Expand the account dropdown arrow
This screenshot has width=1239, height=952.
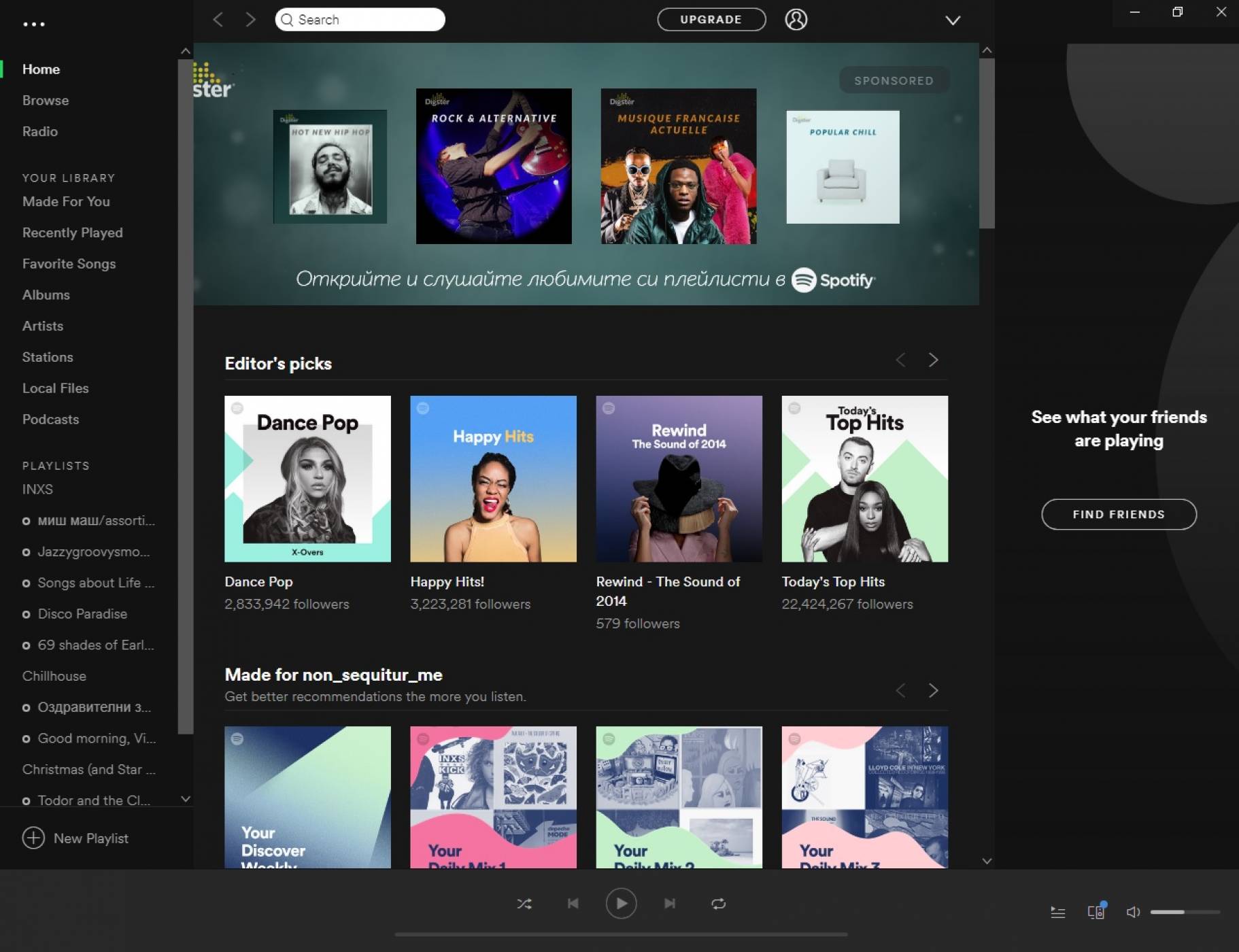[x=953, y=20]
